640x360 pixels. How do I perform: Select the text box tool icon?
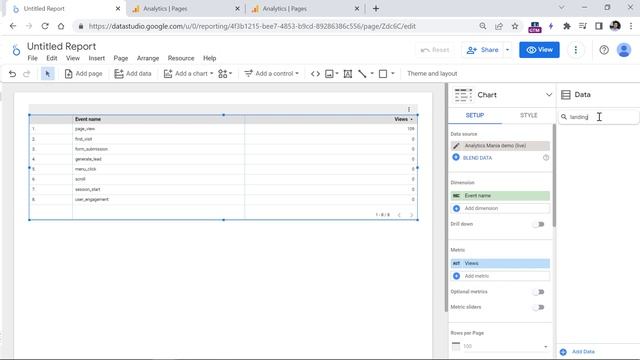(x=348, y=74)
